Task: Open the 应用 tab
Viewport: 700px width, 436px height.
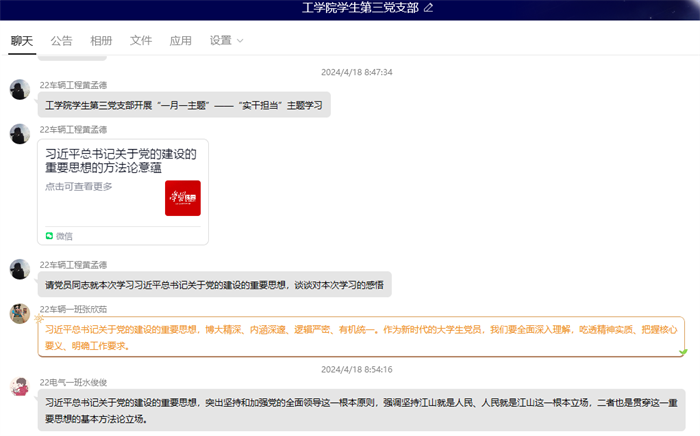Action: click(180, 41)
